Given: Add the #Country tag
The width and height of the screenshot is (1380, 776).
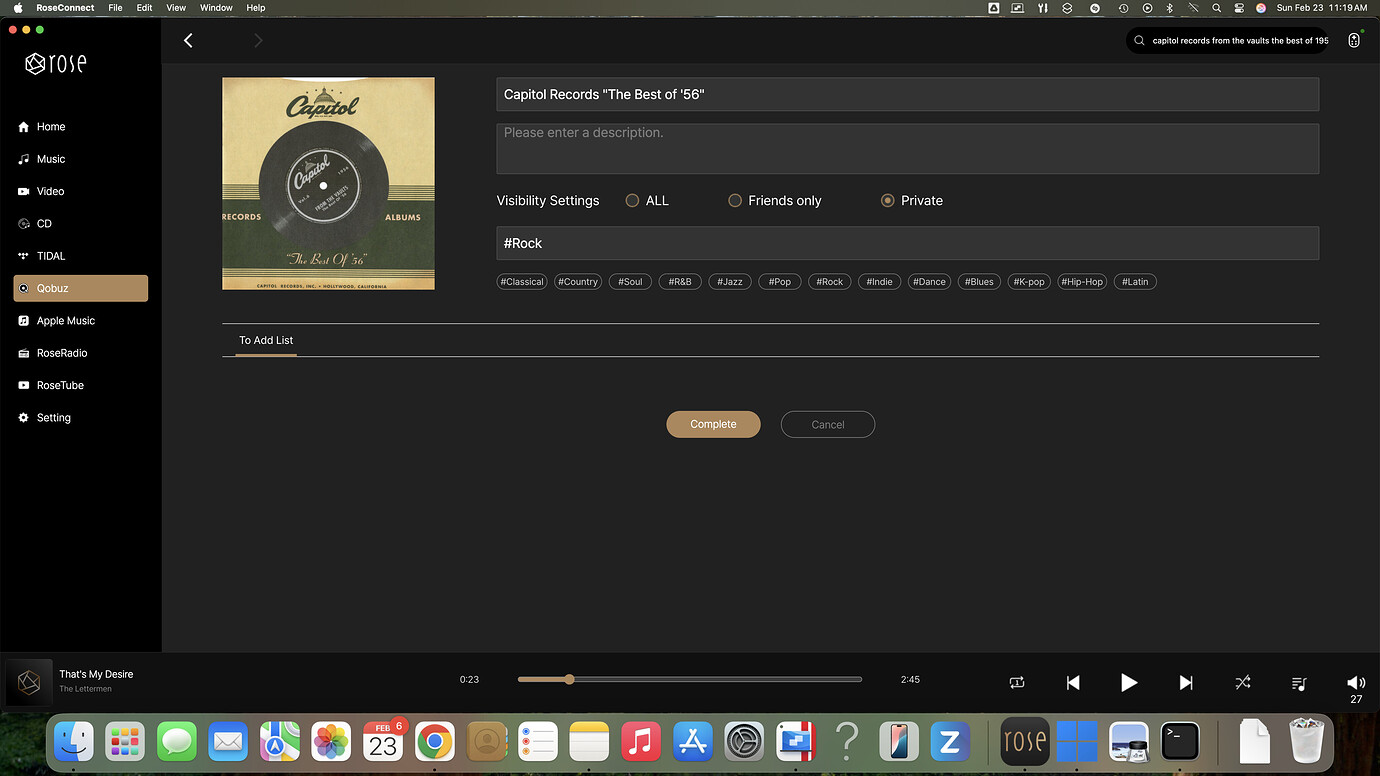Looking at the screenshot, I should 578,282.
